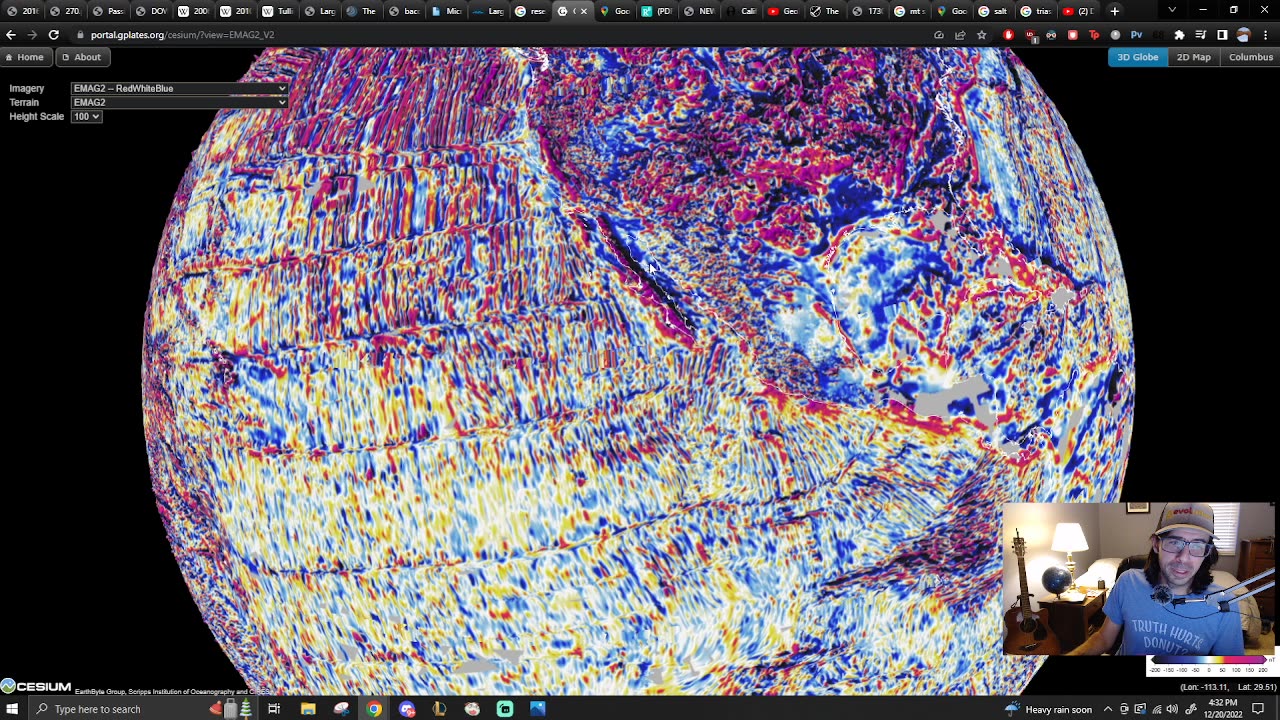Screen dimensions: 1280x720
Task: Switch to the 'Calif' browser tab
Action: pyautogui.click(x=740, y=11)
